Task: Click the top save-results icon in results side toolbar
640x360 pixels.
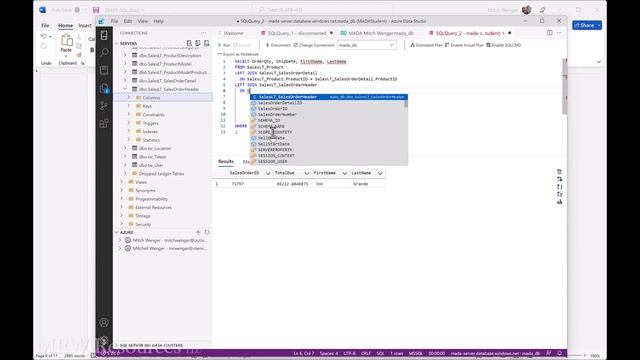Action: pos(560,172)
